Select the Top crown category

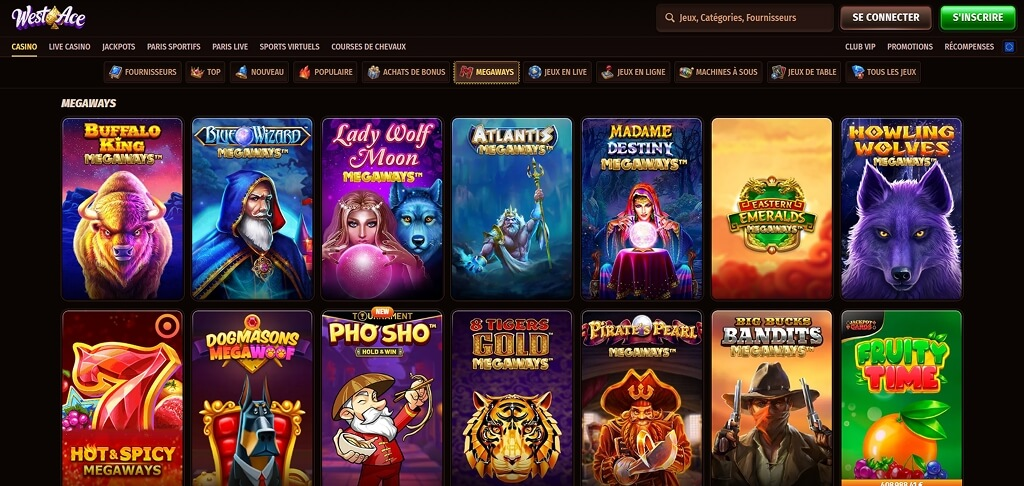(x=206, y=73)
